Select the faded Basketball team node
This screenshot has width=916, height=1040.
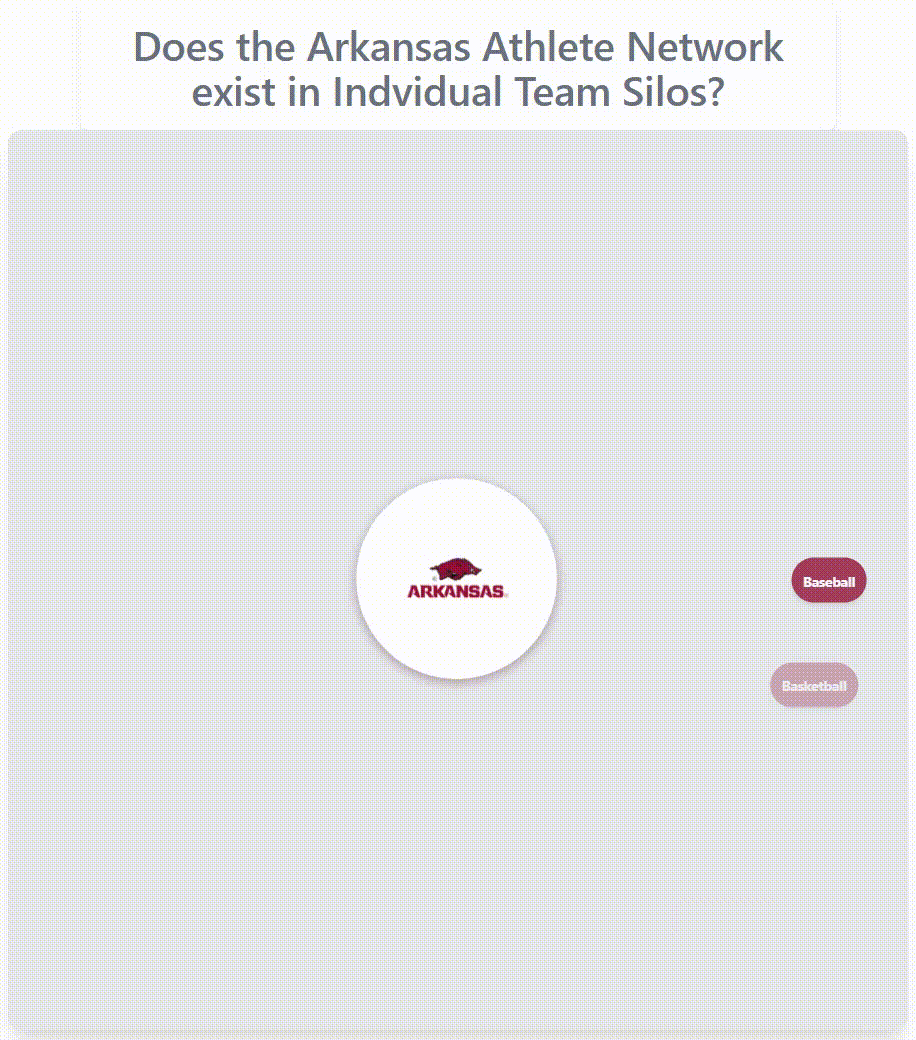click(814, 685)
